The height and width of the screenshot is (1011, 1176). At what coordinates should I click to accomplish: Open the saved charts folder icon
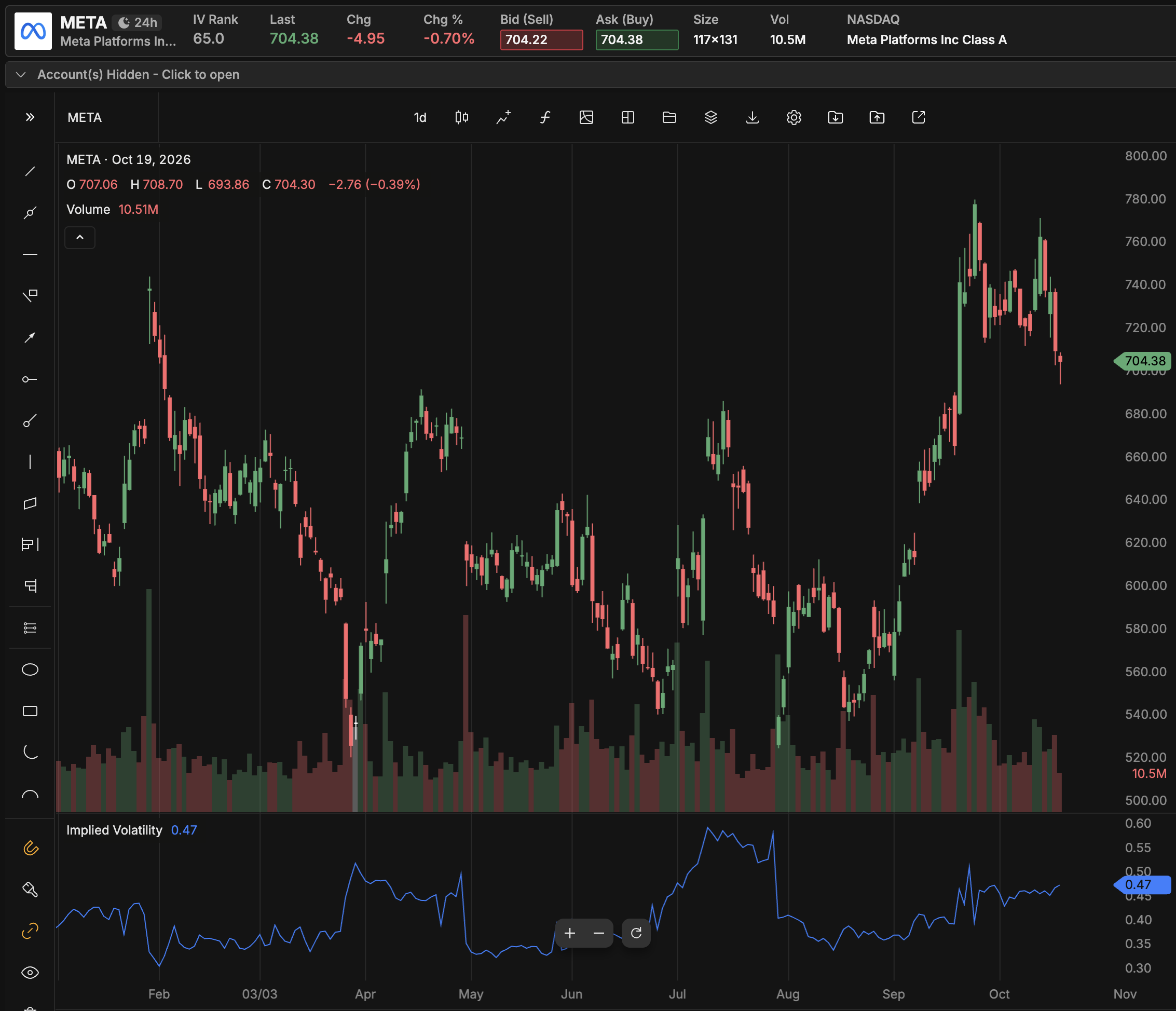669,117
